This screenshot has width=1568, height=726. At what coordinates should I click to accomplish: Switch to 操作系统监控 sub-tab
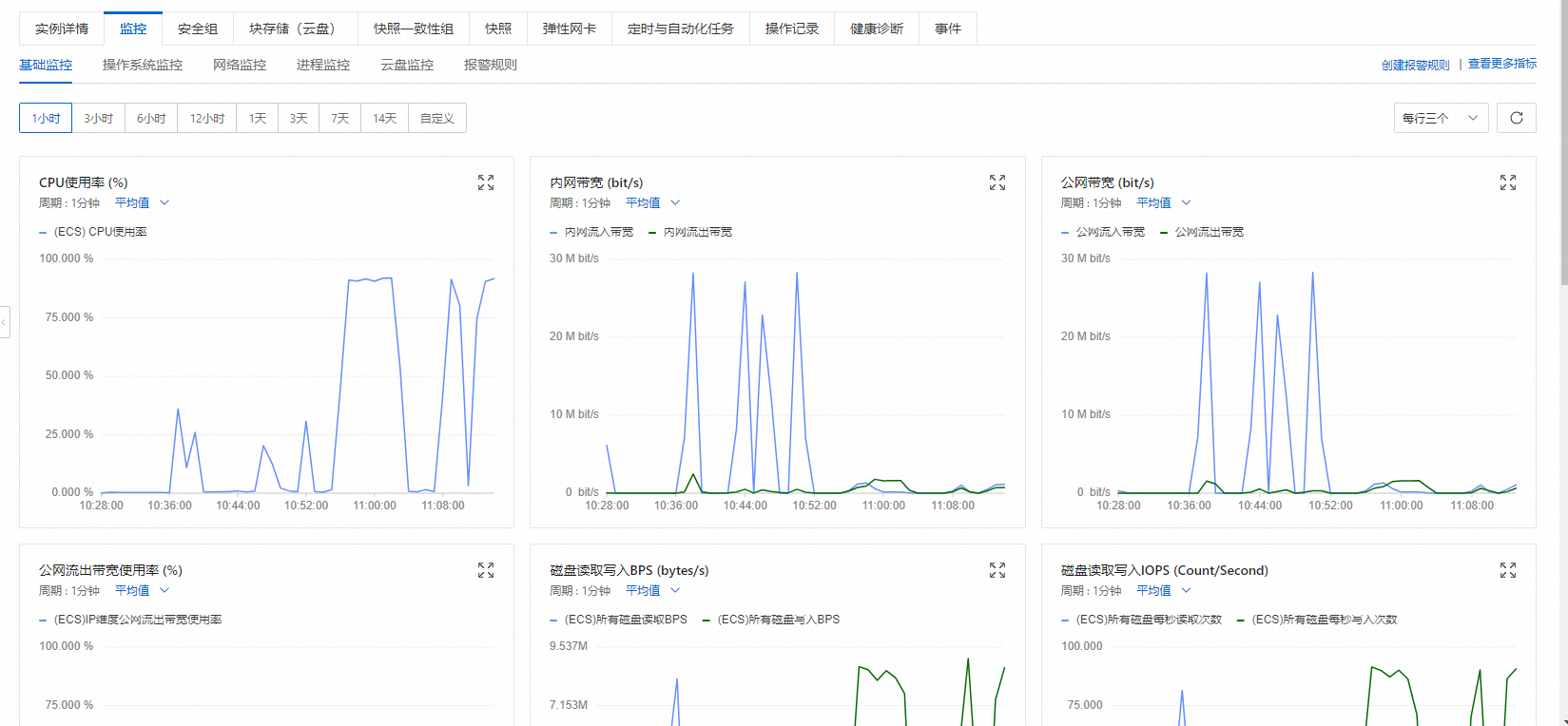point(143,66)
